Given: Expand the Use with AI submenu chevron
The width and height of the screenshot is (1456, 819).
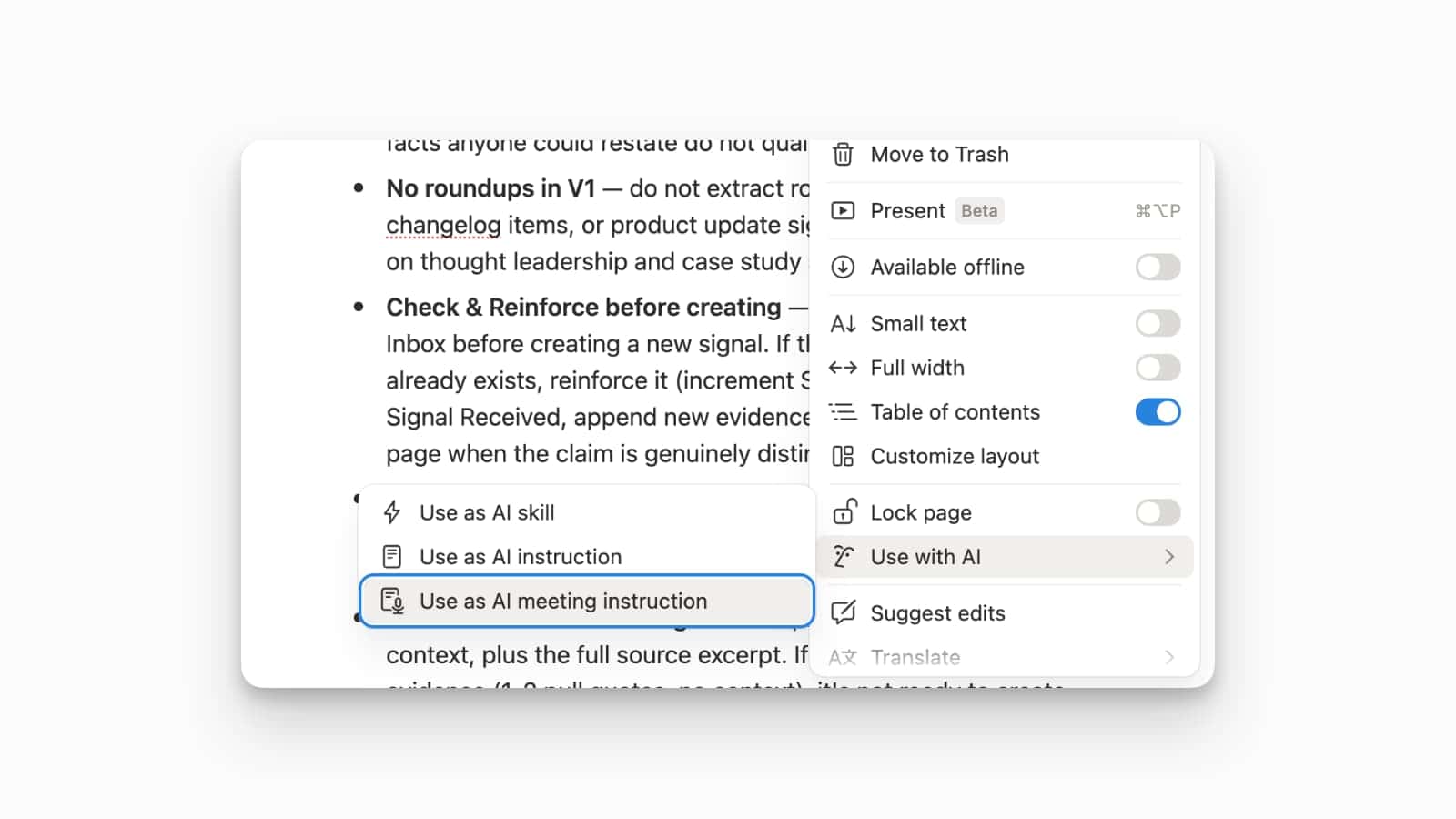Looking at the screenshot, I should (x=1169, y=557).
